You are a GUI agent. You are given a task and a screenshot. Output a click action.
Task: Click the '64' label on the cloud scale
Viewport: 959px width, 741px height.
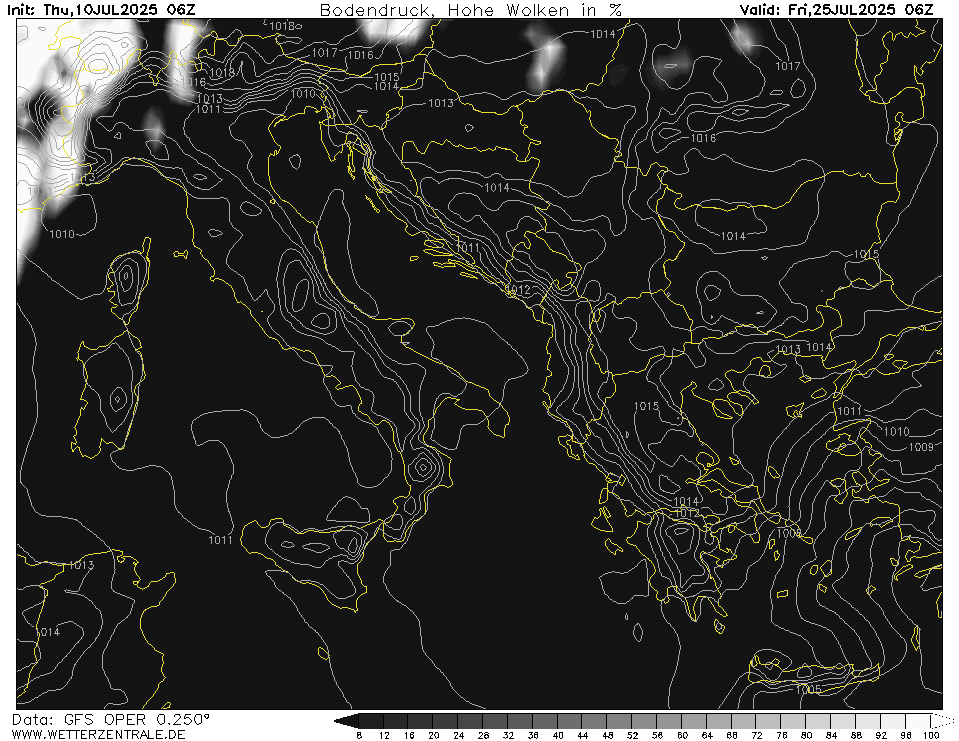(x=708, y=735)
